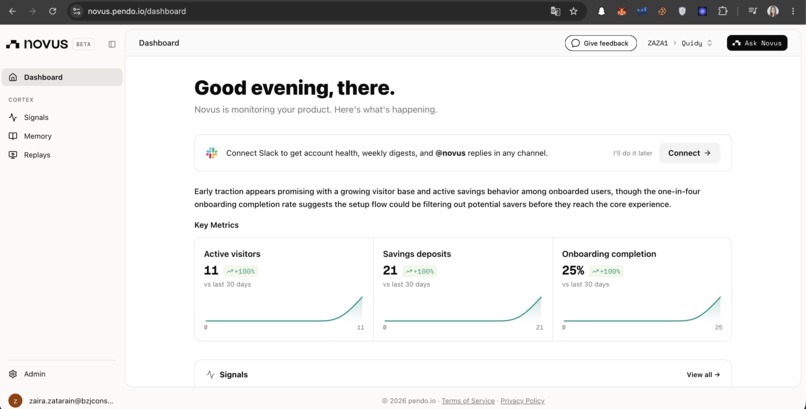Screen dimensions: 806x409
Task: Dismiss Slack prompt via I'll do it later
Action: click(x=632, y=153)
